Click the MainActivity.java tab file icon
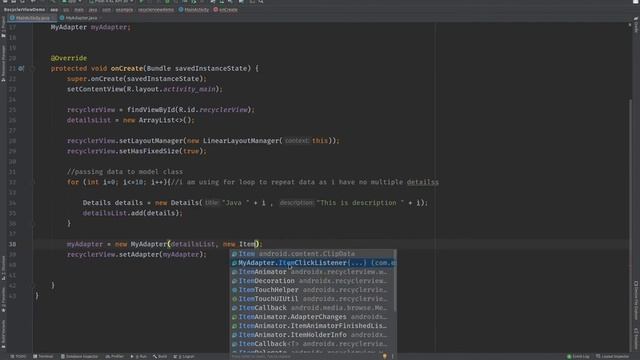The height and width of the screenshot is (360, 640). (x=12, y=18)
